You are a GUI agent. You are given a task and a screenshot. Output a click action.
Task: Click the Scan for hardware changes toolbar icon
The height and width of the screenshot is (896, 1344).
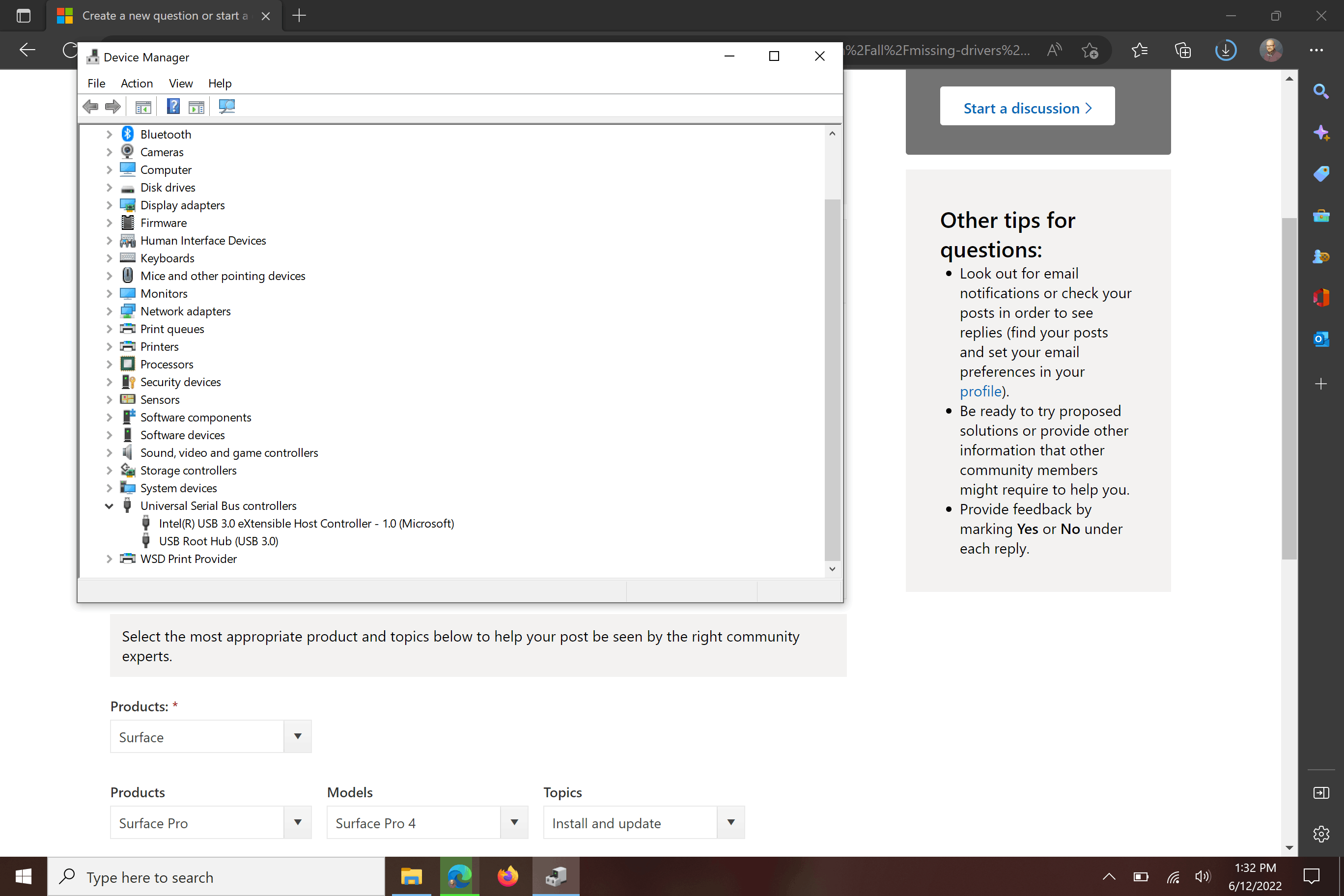[226, 106]
